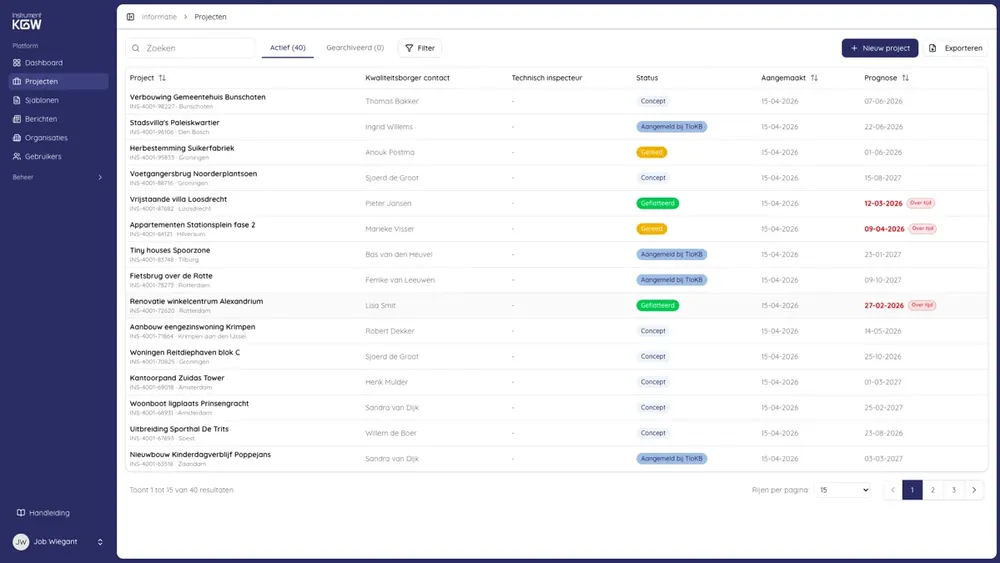Open project Vrijstaande villa Loosdrecht

[178, 199]
